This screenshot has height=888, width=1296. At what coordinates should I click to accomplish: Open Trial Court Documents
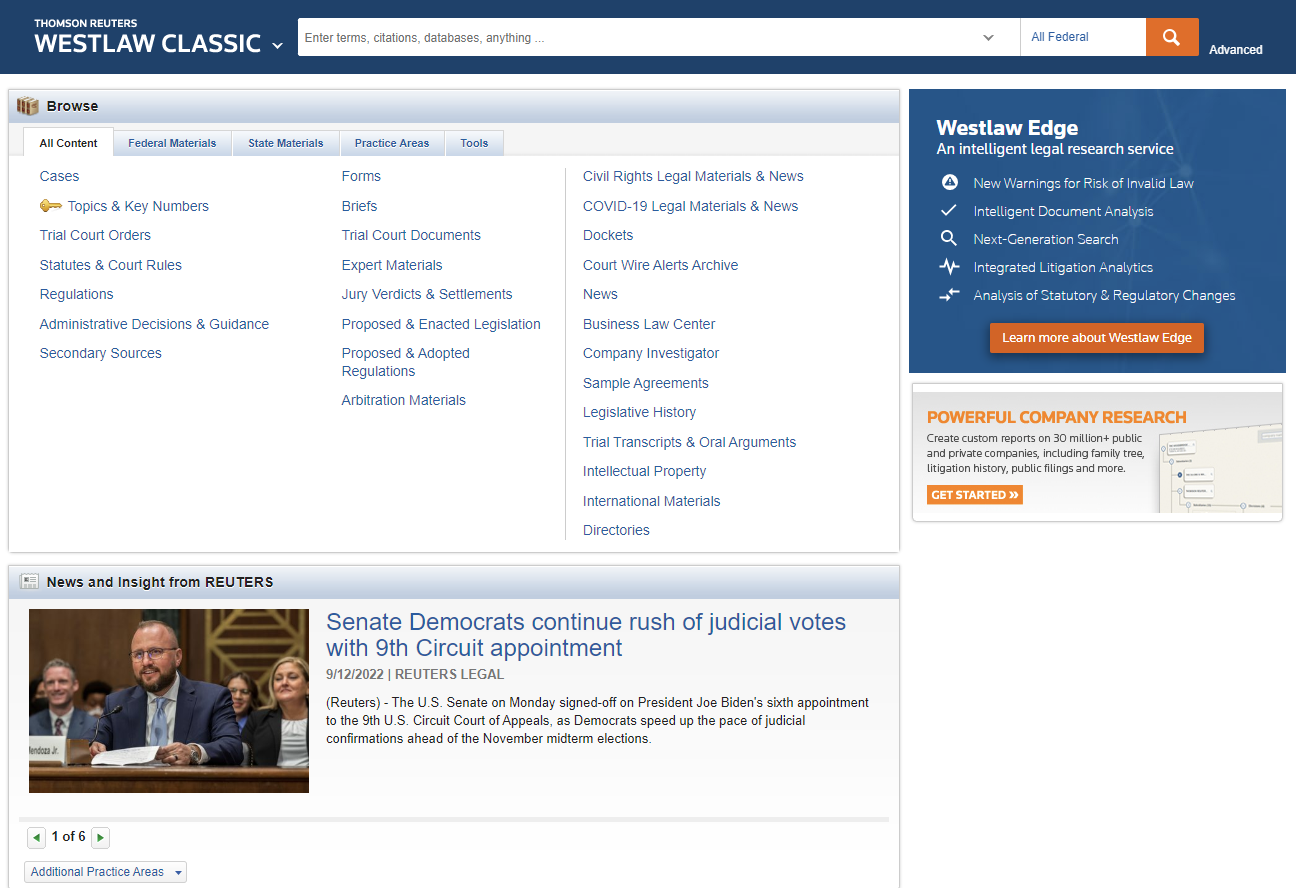(411, 235)
